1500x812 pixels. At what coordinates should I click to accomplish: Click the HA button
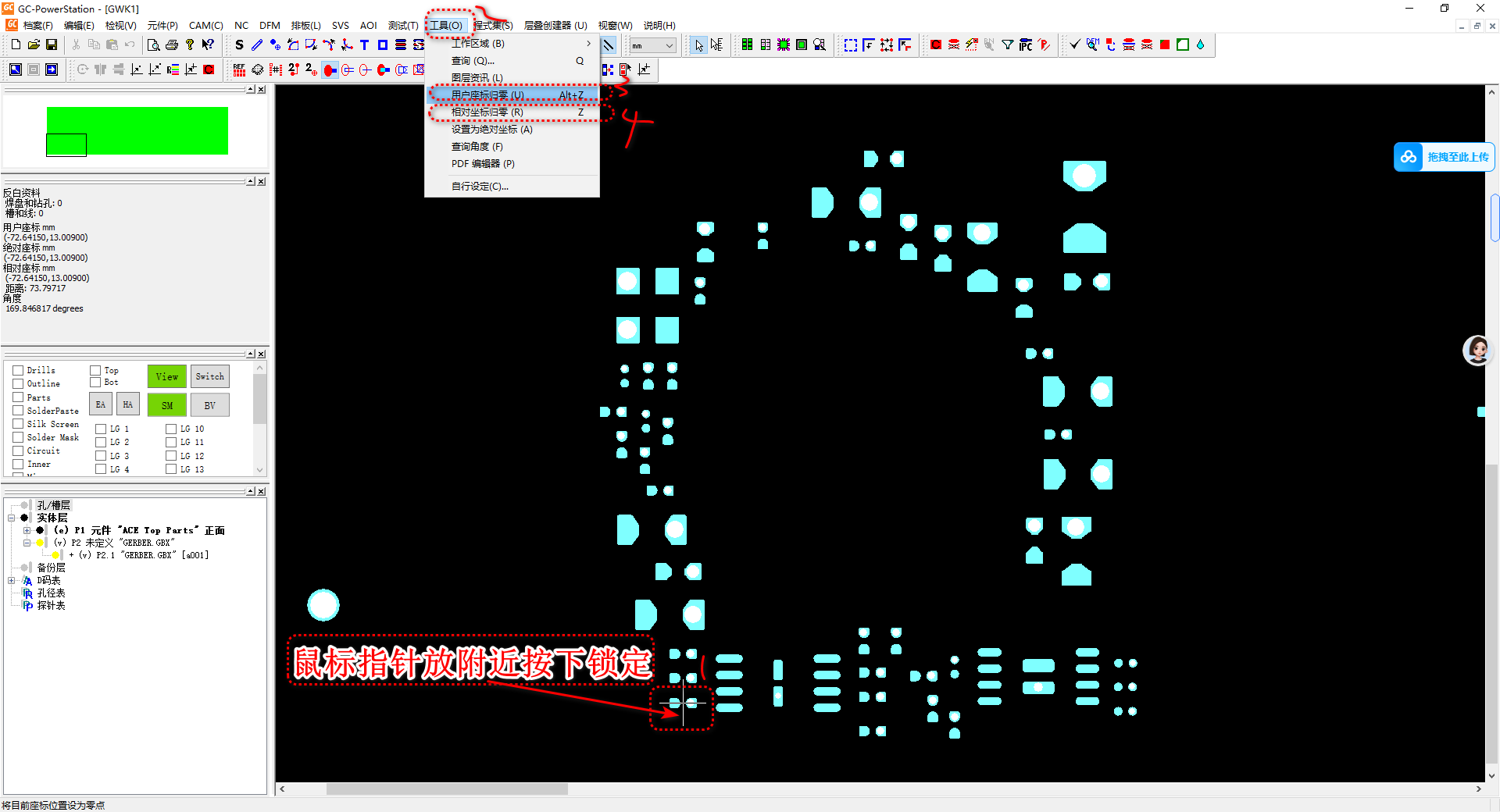[x=128, y=404]
